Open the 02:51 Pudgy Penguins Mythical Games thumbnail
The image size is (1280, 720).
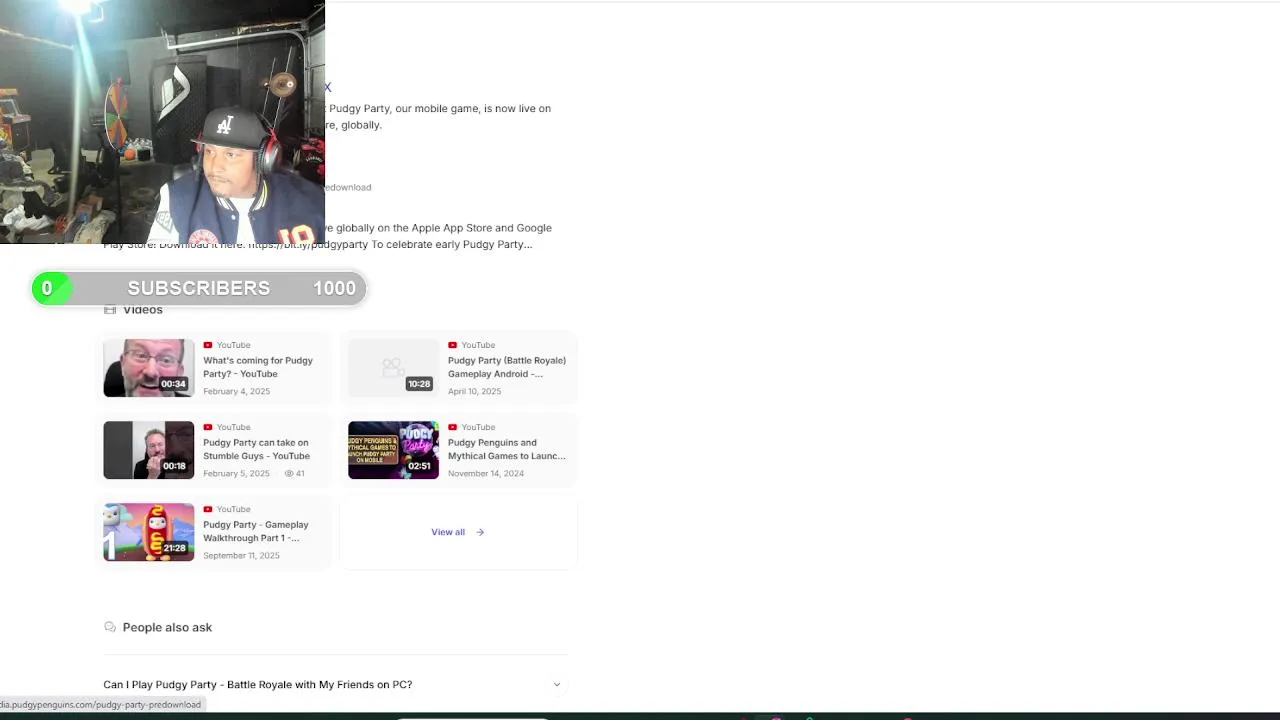tap(393, 450)
